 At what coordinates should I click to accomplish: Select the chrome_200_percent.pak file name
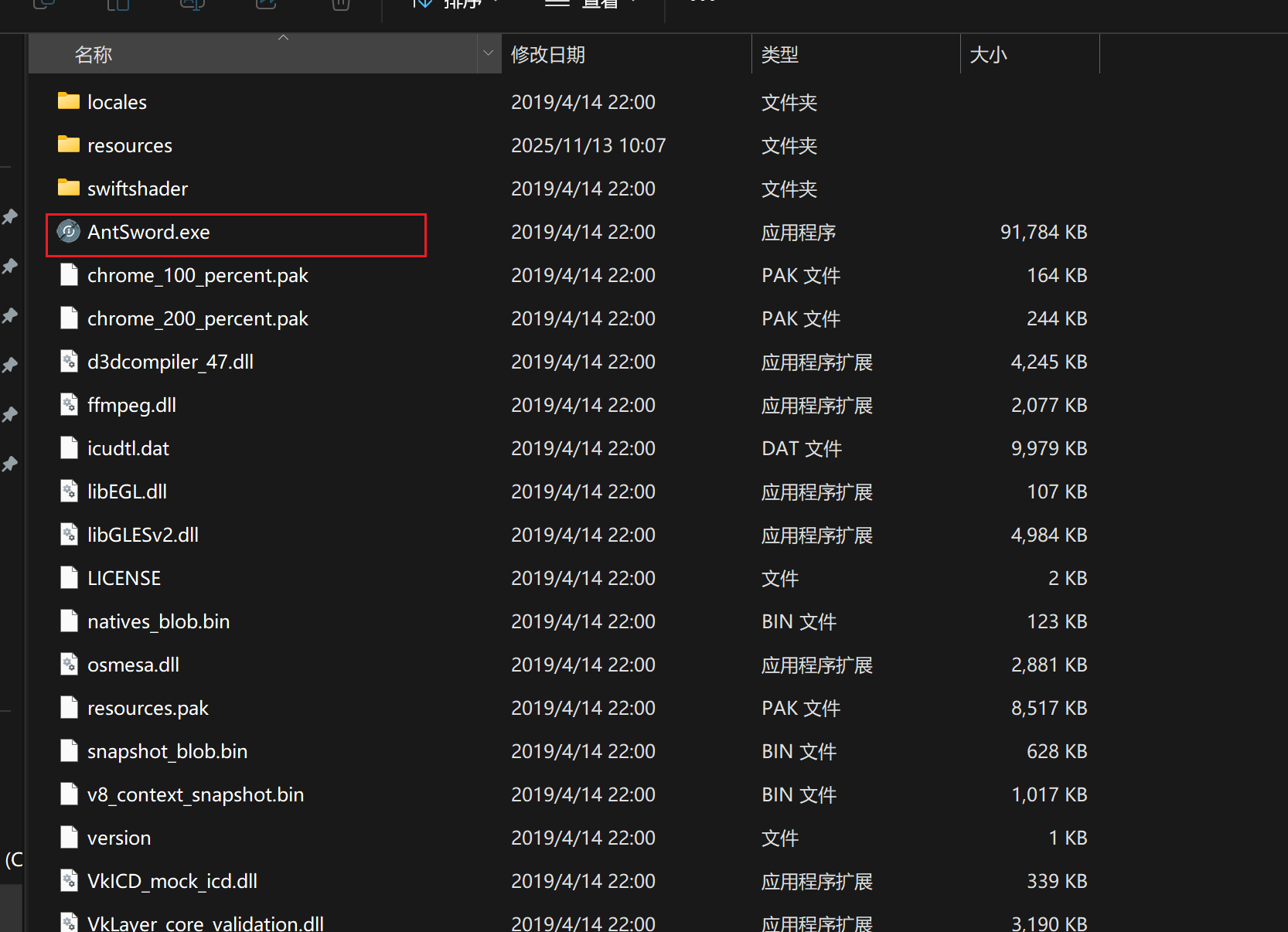(x=198, y=319)
